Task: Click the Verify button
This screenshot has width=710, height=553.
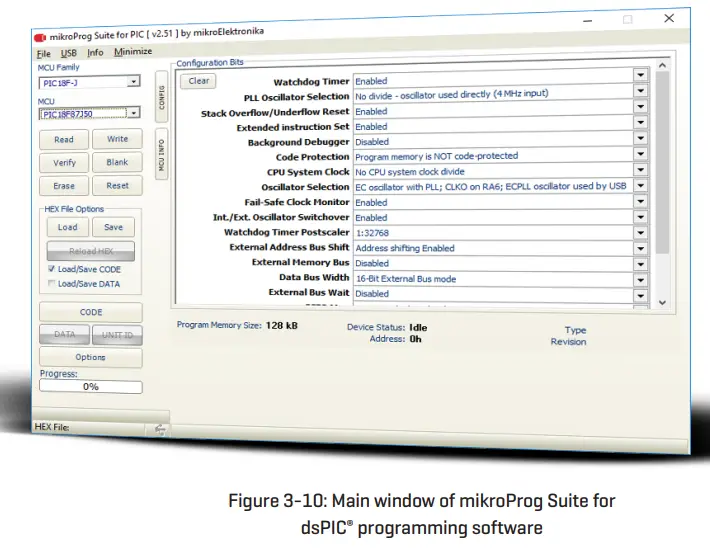Action: (64, 163)
